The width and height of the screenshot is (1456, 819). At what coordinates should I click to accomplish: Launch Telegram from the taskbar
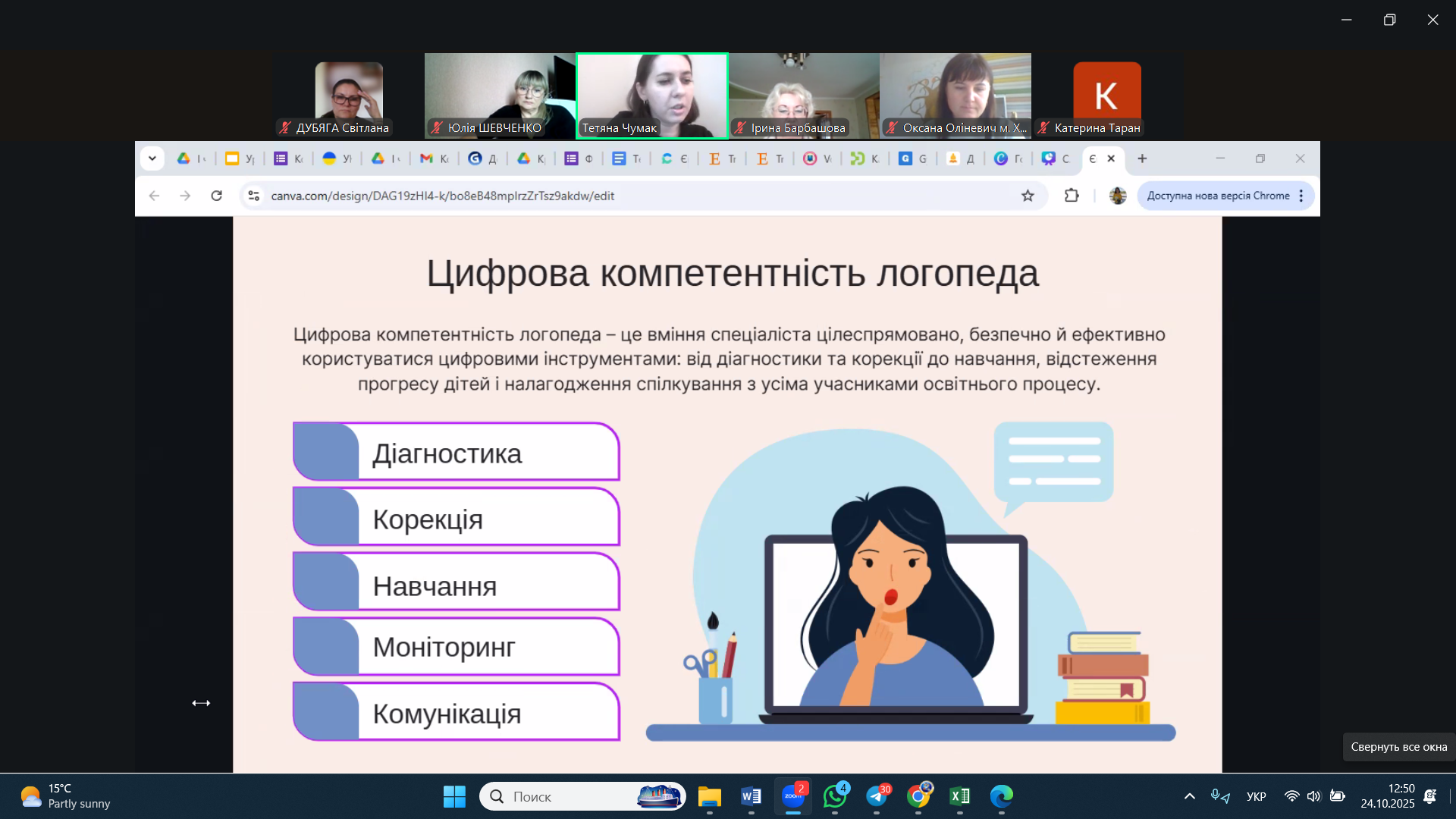pyautogui.click(x=877, y=796)
